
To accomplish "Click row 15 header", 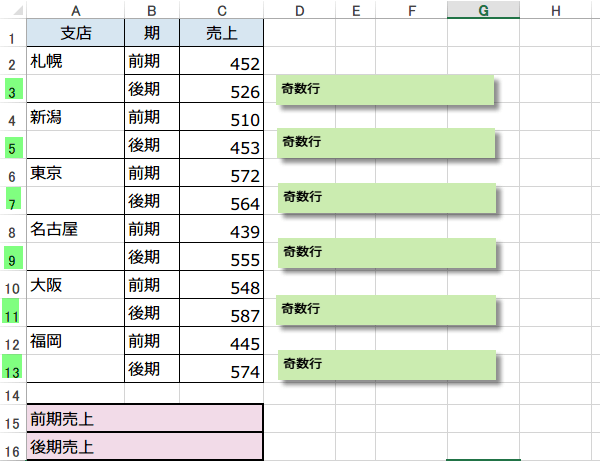I will point(12,419).
